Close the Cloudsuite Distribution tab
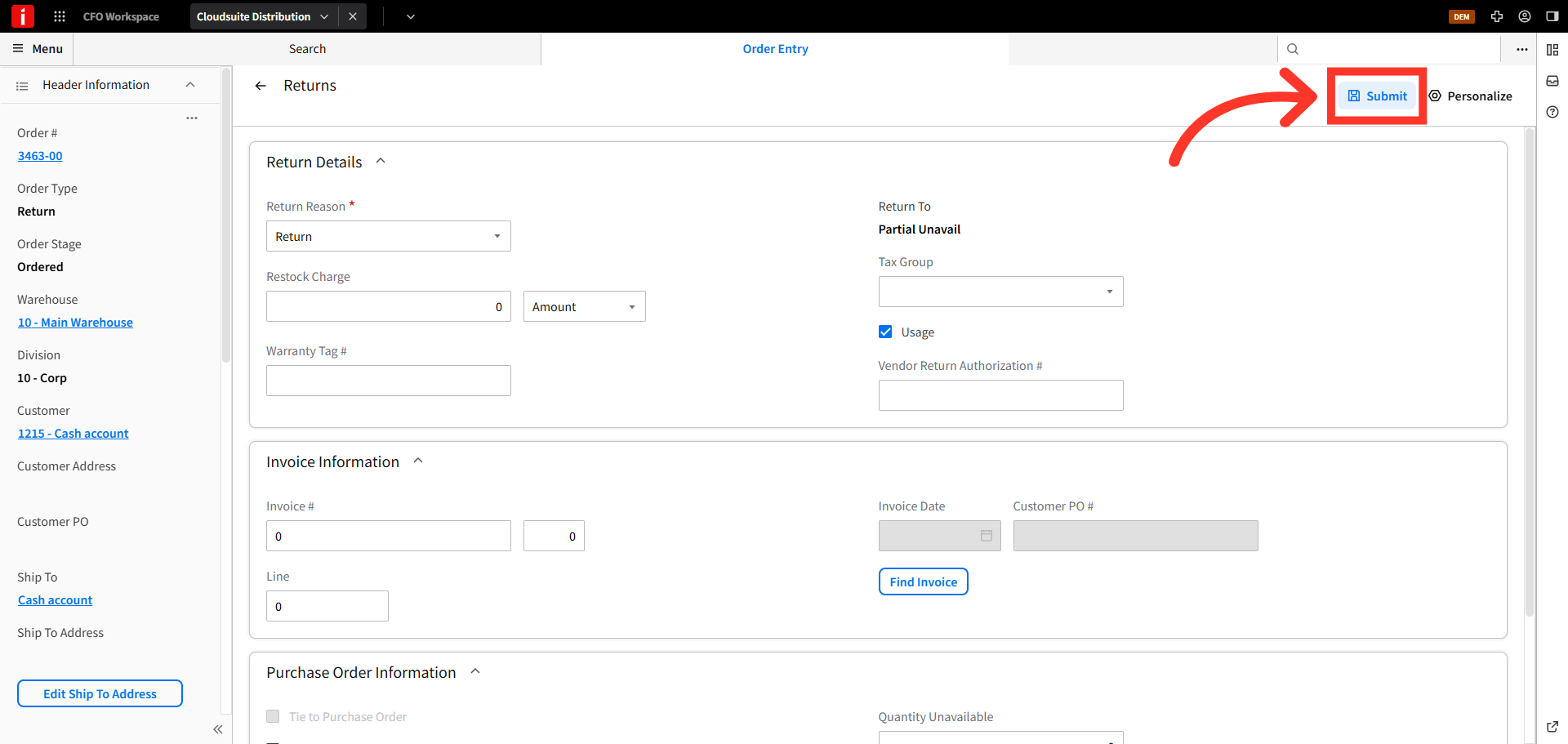This screenshot has width=1568, height=744. (353, 16)
